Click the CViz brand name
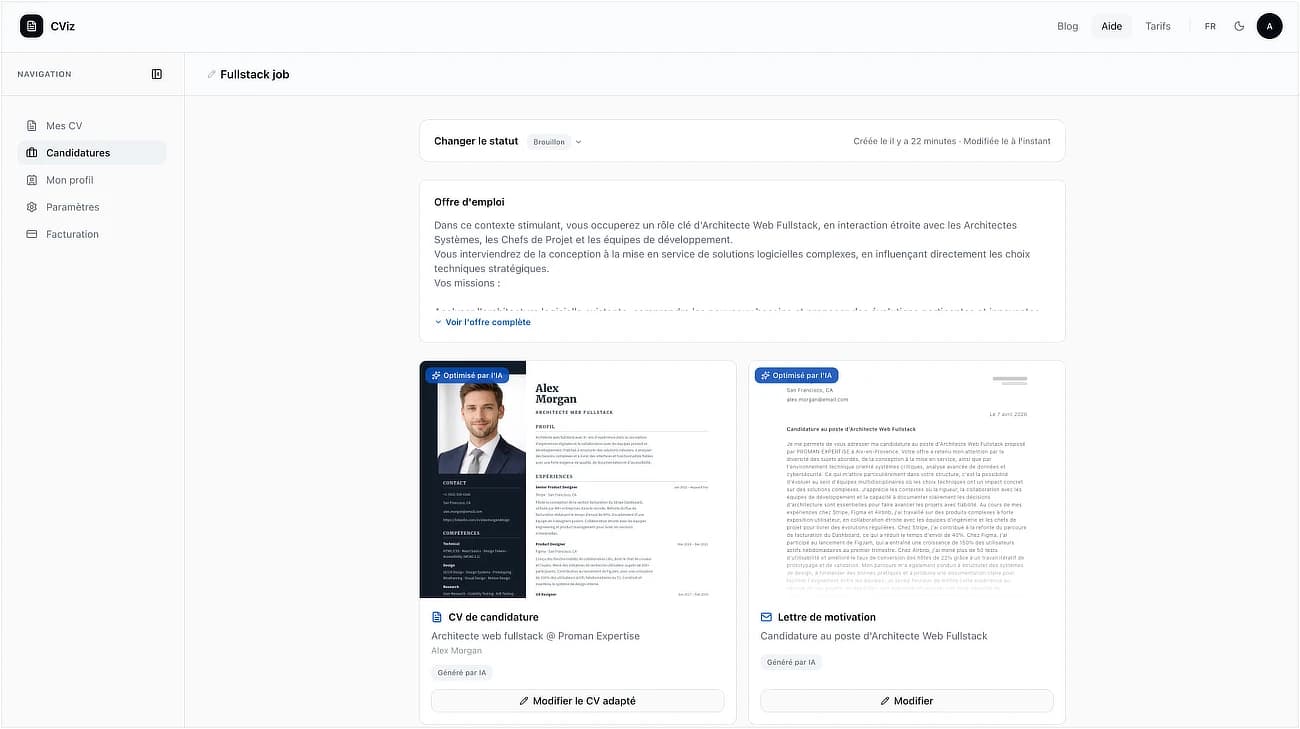 (63, 26)
